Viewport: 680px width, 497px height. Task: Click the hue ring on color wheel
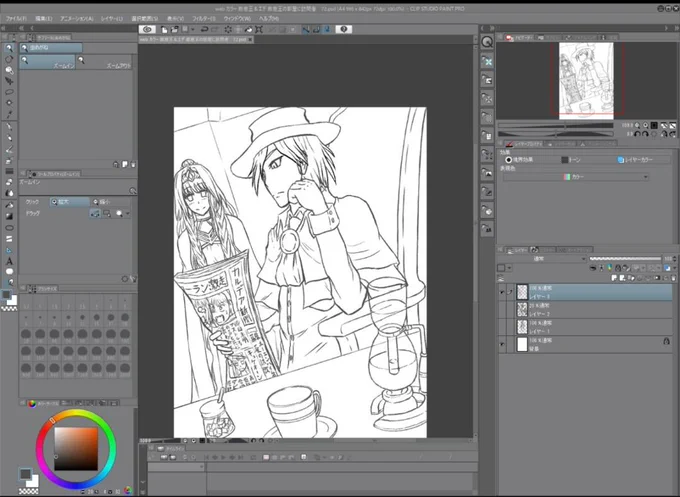click(76, 413)
